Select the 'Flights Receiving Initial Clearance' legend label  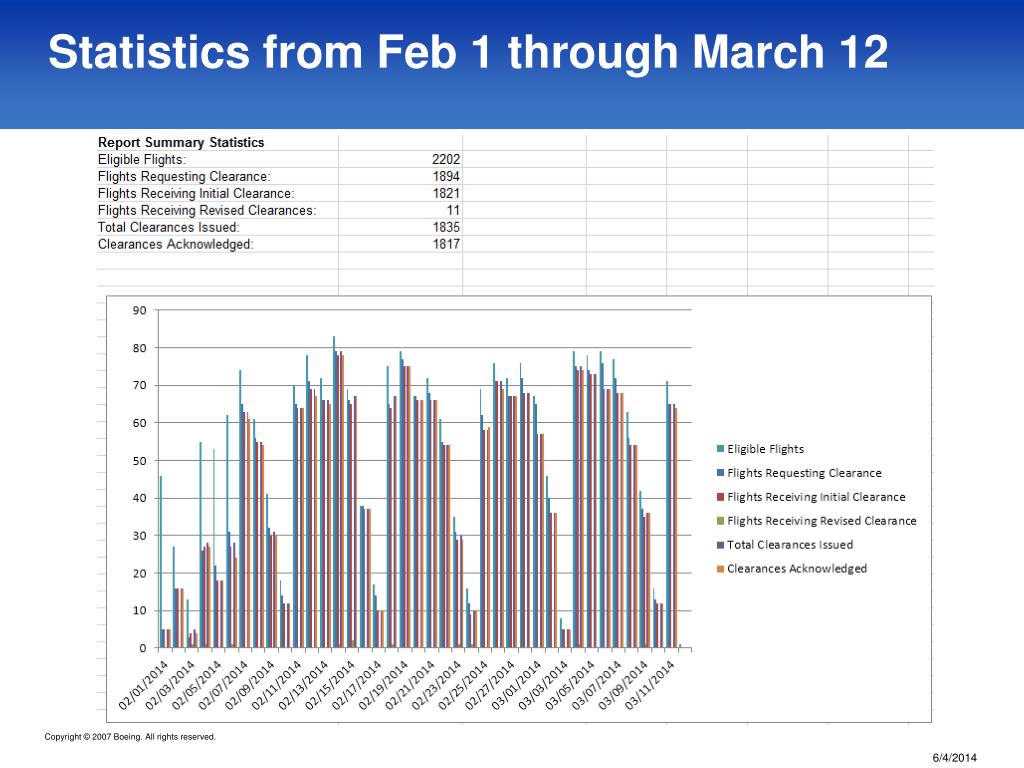(x=816, y=497)
